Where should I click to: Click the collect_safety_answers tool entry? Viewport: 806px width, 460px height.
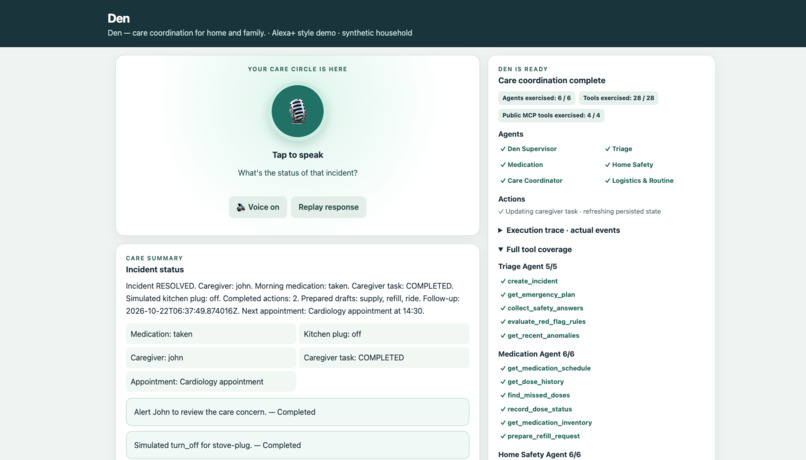tap(542, 308)
